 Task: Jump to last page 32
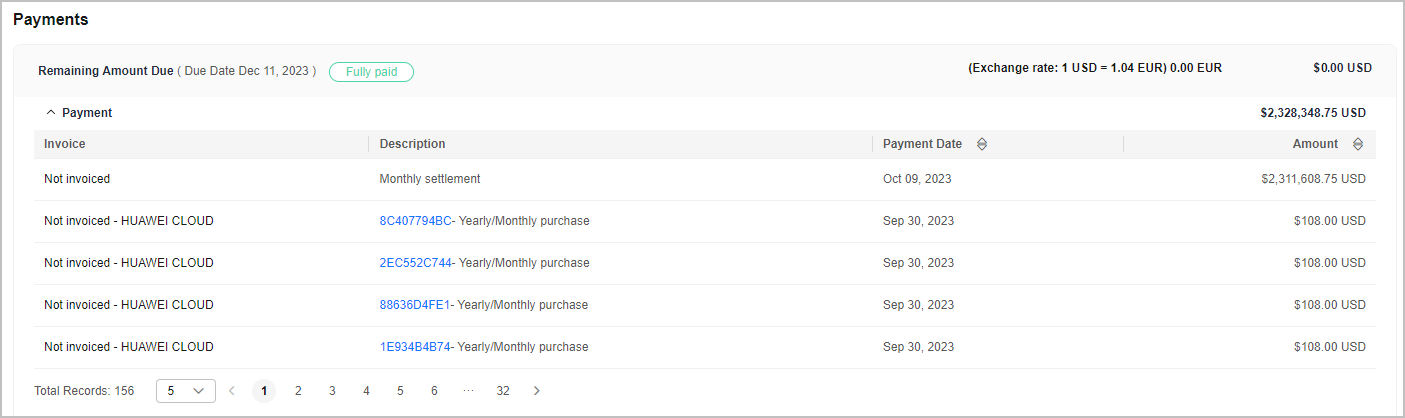click(503, 391)
